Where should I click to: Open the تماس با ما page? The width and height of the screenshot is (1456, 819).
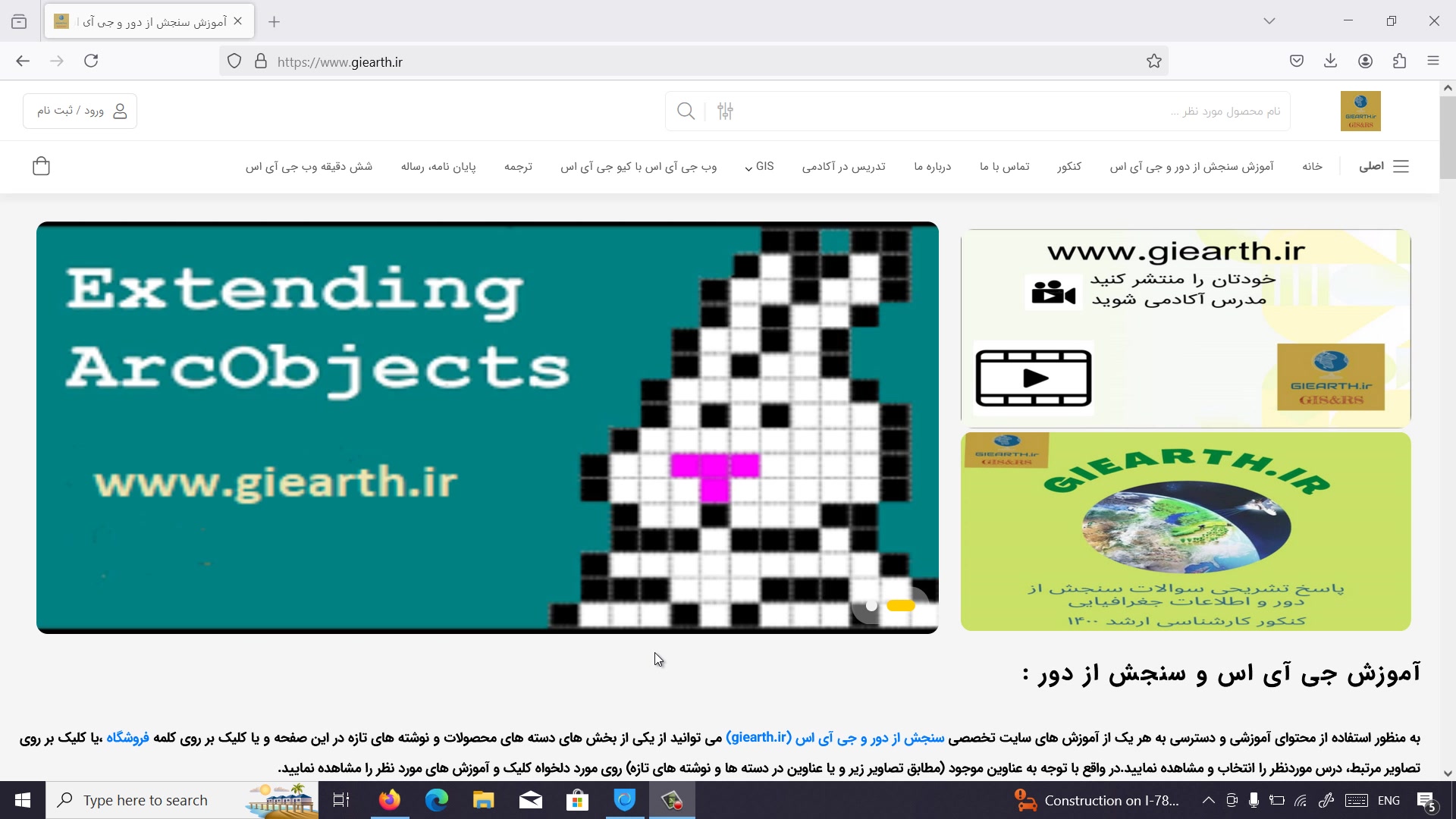point(1005,166)
